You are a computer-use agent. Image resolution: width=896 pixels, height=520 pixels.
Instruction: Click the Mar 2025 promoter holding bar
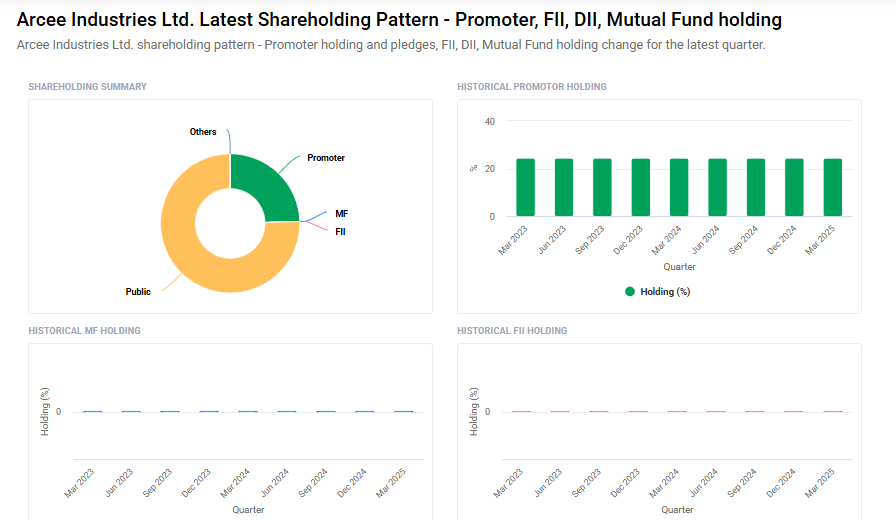(833, 187)
